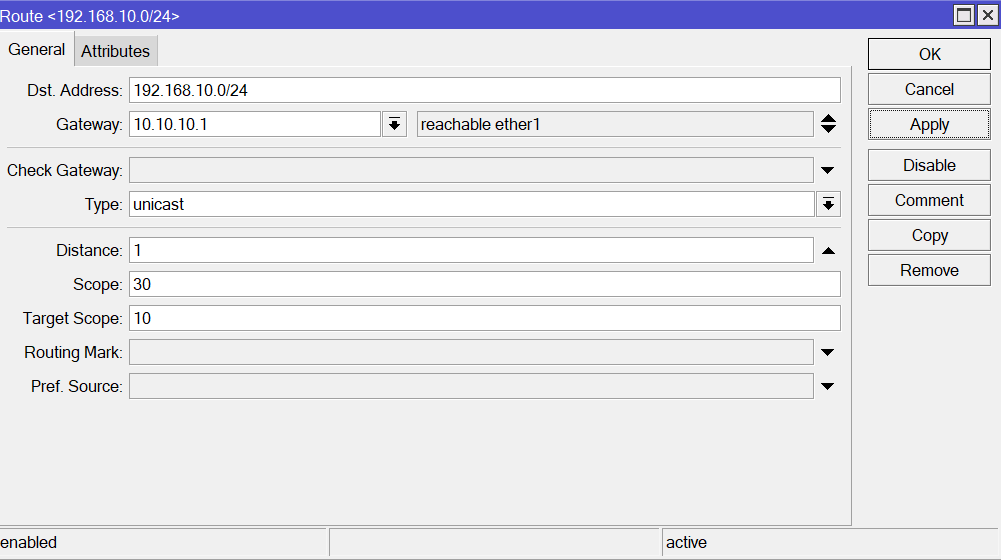Expand the Routing Mark option
1001x560 pixels.
click(827, 352)
